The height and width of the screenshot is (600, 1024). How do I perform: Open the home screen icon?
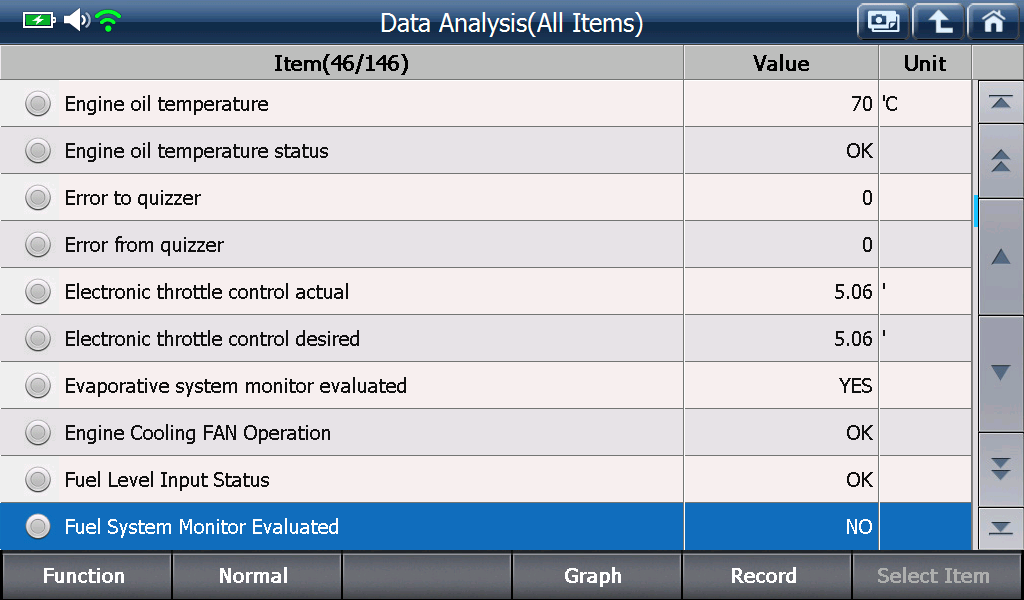point(993,22)
